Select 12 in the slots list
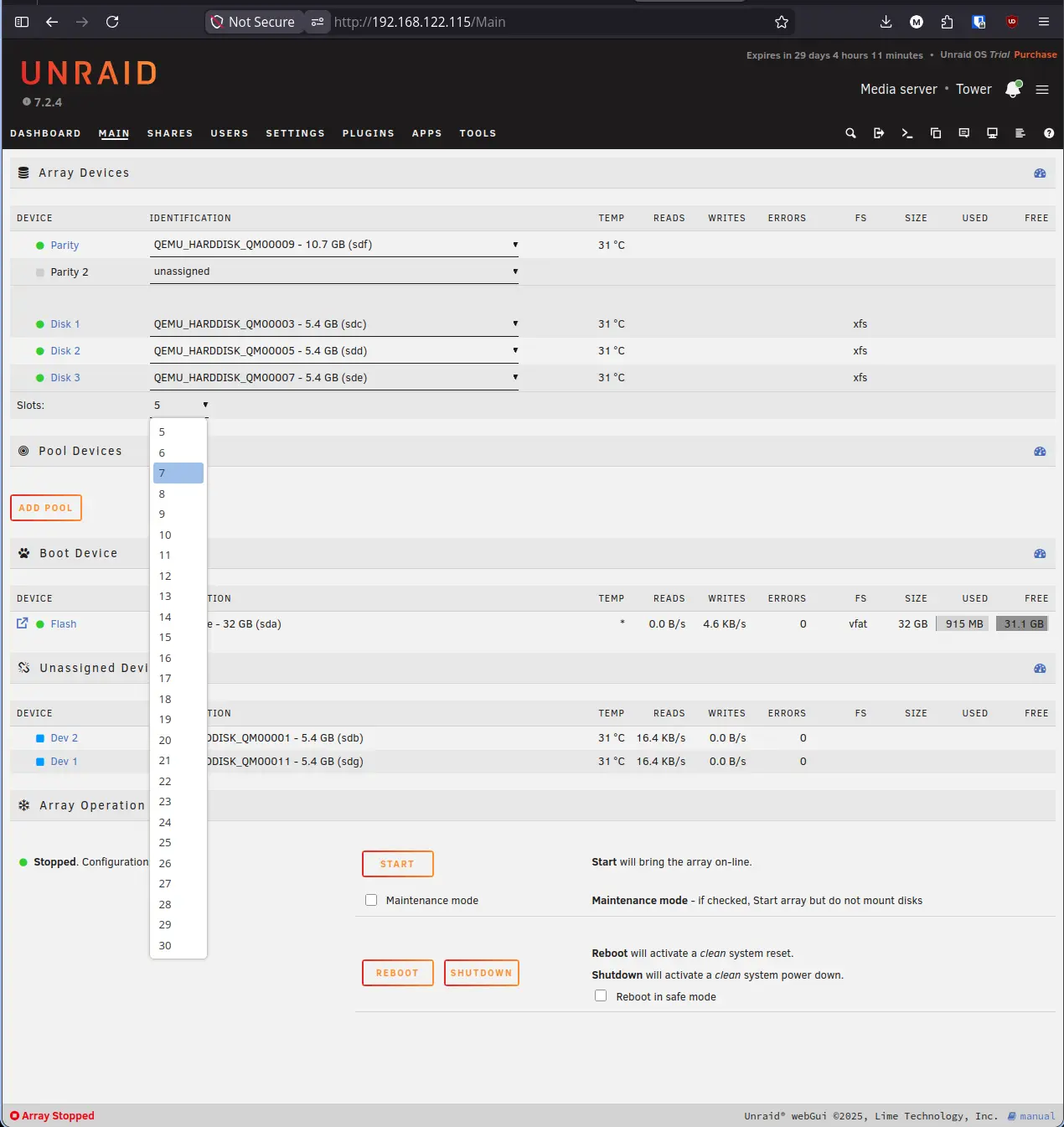This screenshot has height=1127, width=1064. click(x=178, y=576)
